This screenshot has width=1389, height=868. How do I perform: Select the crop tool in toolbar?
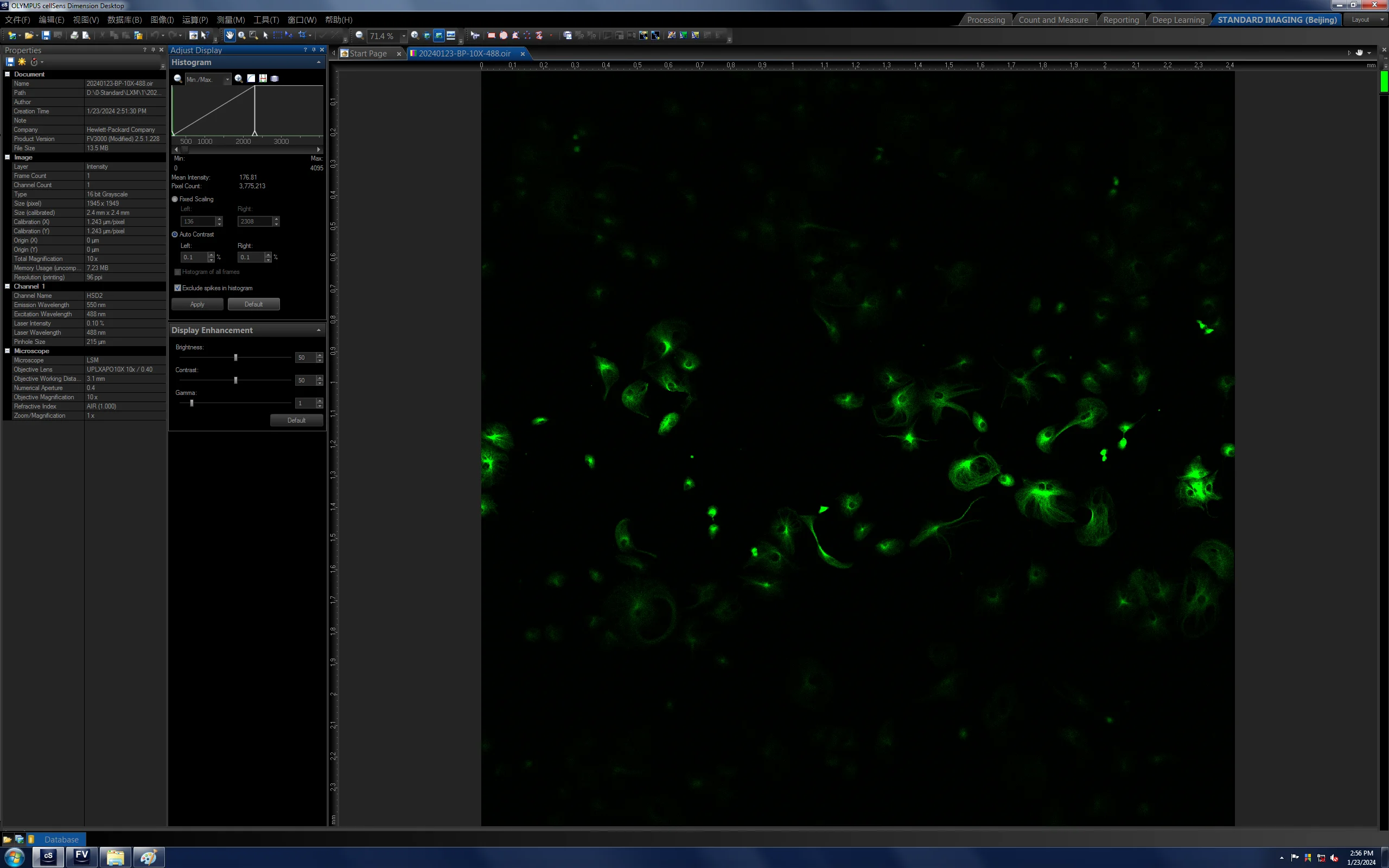tap(302, 36)
